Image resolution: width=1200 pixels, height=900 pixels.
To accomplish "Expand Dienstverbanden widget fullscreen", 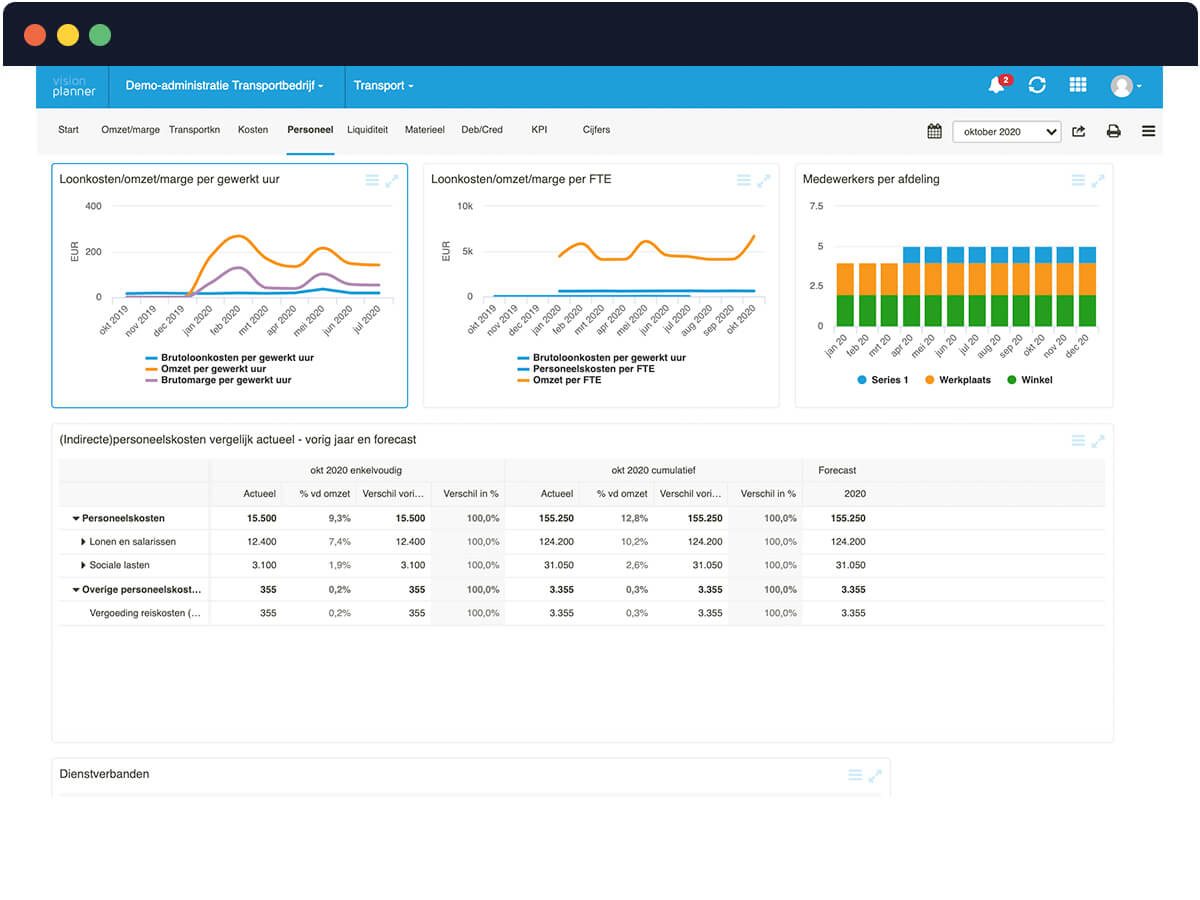I will coord(875,775).
